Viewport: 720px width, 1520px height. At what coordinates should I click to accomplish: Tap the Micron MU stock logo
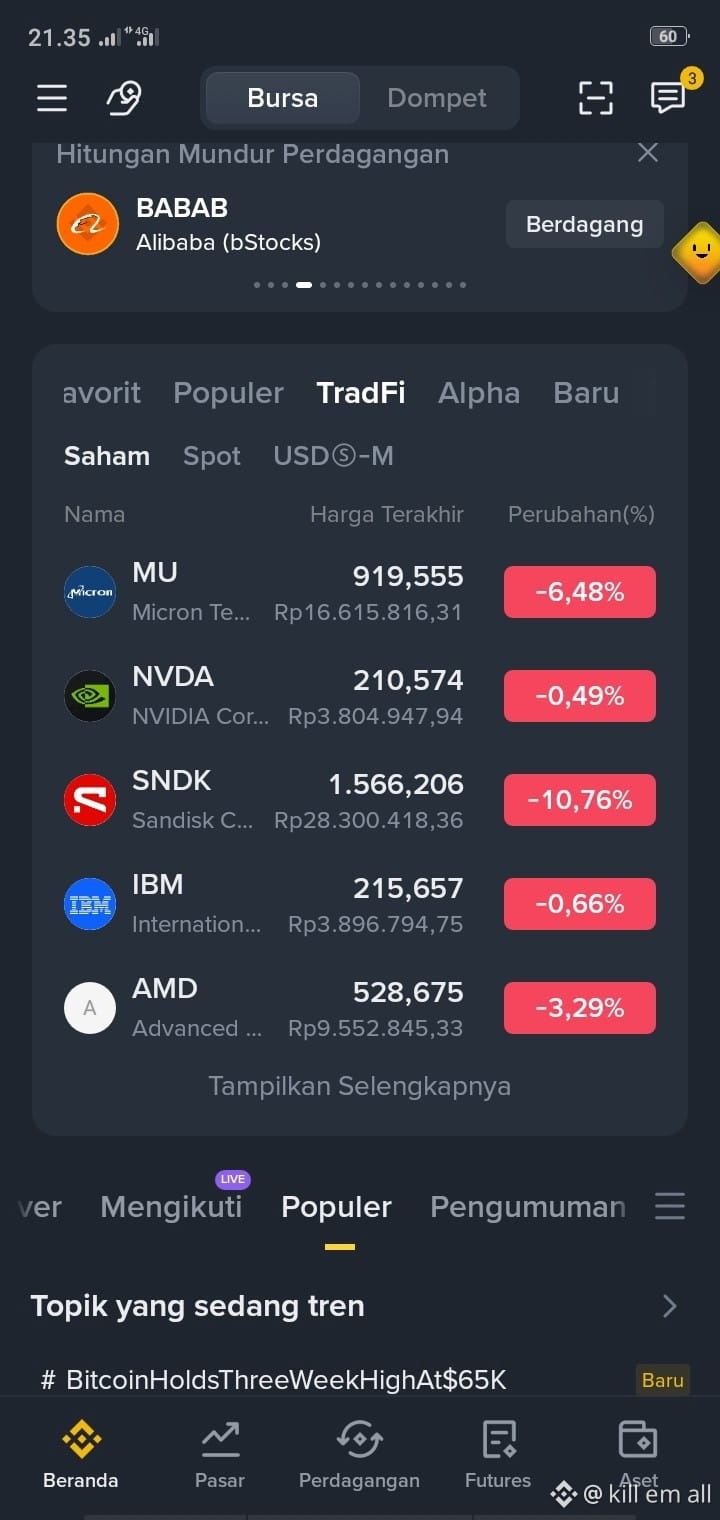click(x=90, y=592)
